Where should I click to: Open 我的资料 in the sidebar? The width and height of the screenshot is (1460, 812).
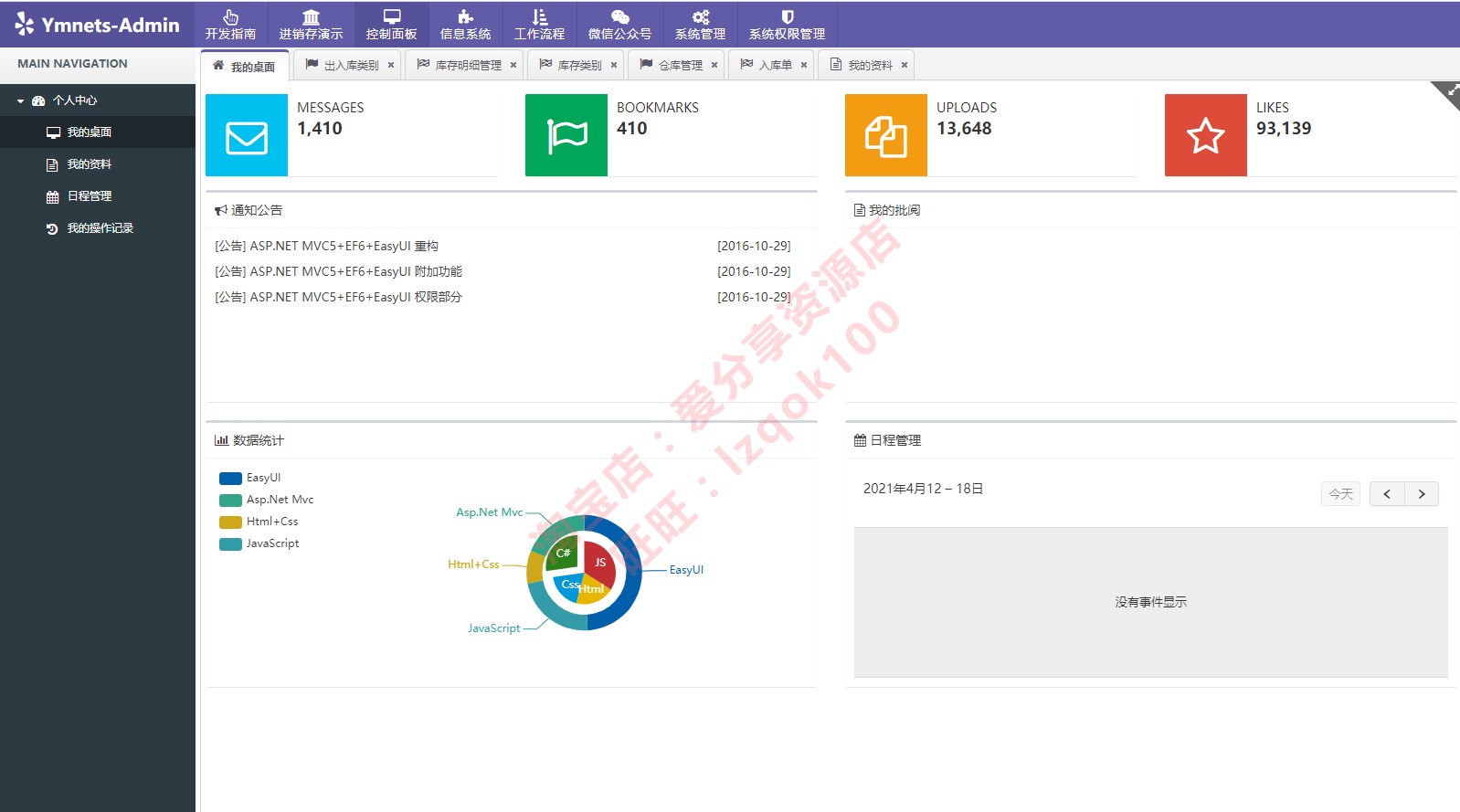tap(98, 163)
